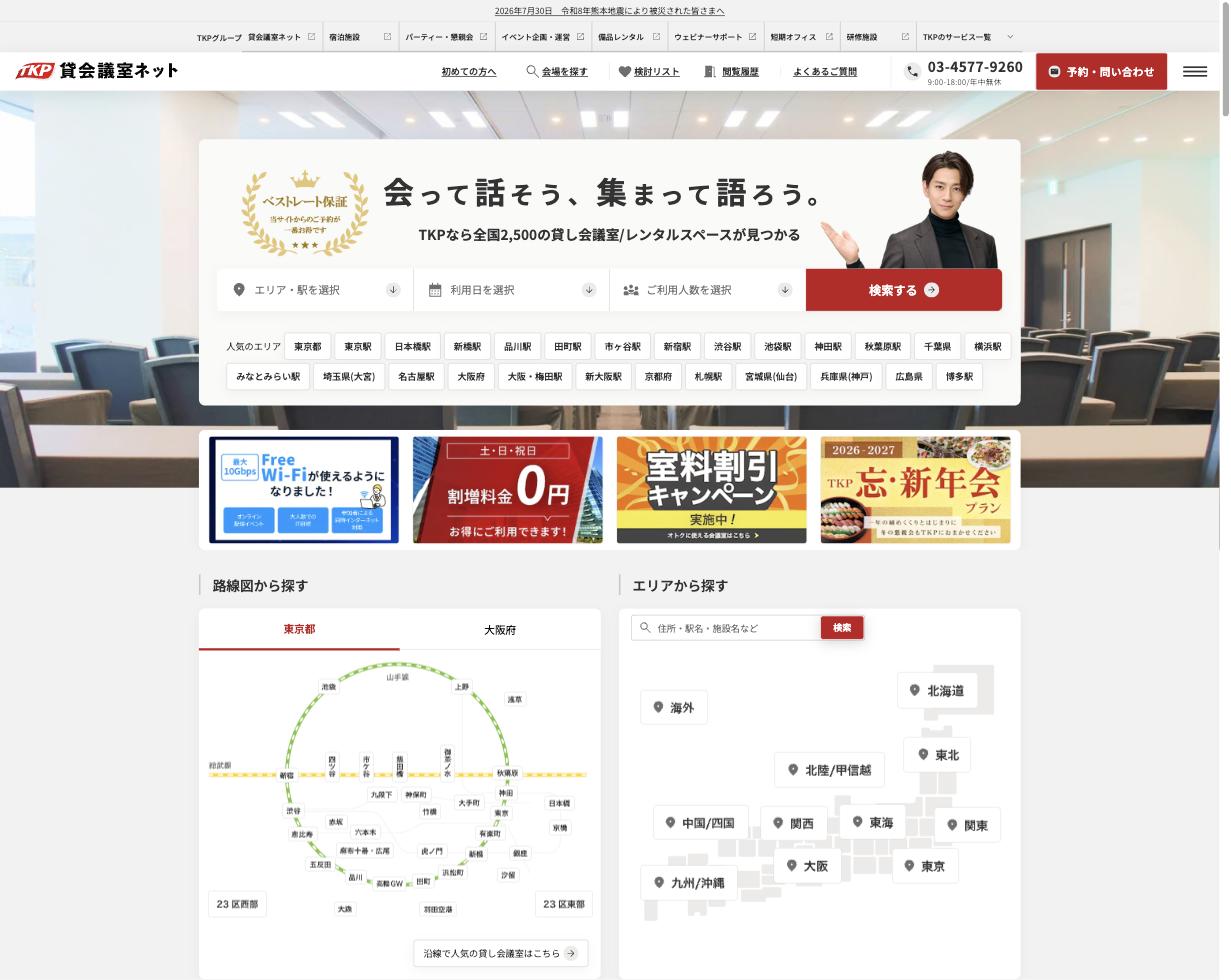
Task: Select 関東 region on the map
Action: pos(967,825)
